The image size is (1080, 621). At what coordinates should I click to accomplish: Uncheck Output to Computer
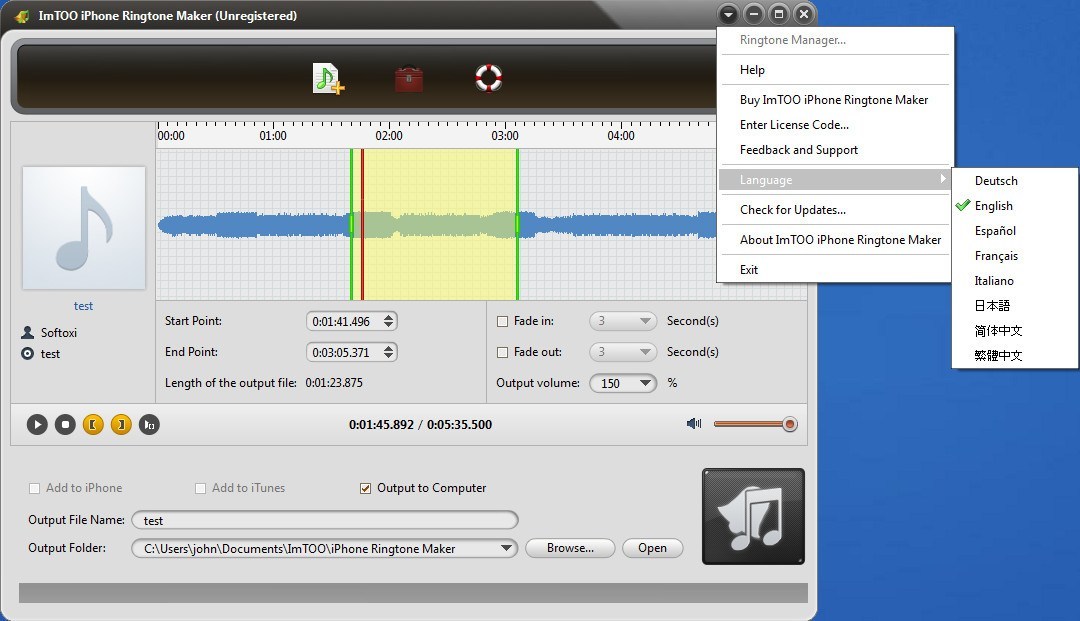pyautogui.click(x=365, y=488)
